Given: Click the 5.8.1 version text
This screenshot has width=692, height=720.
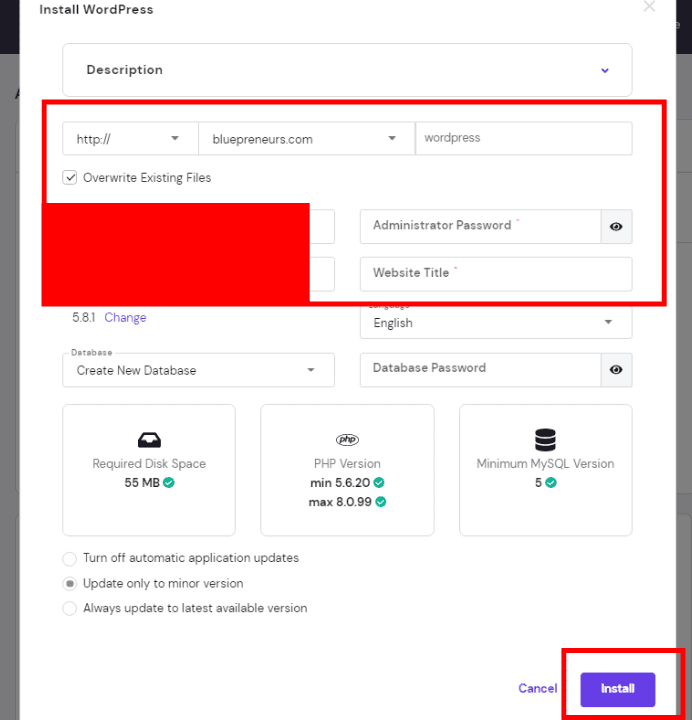Looking at the screenshot, I should coord(84,318).
